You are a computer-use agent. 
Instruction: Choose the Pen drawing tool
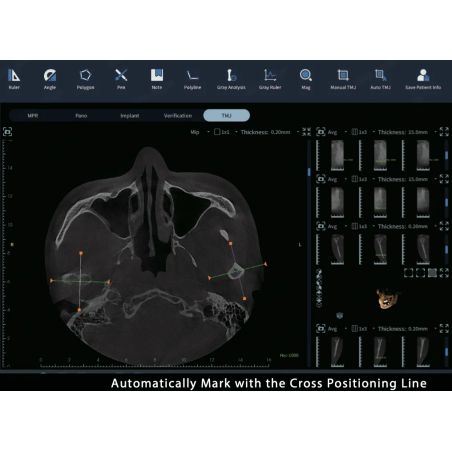click(121, 79)
